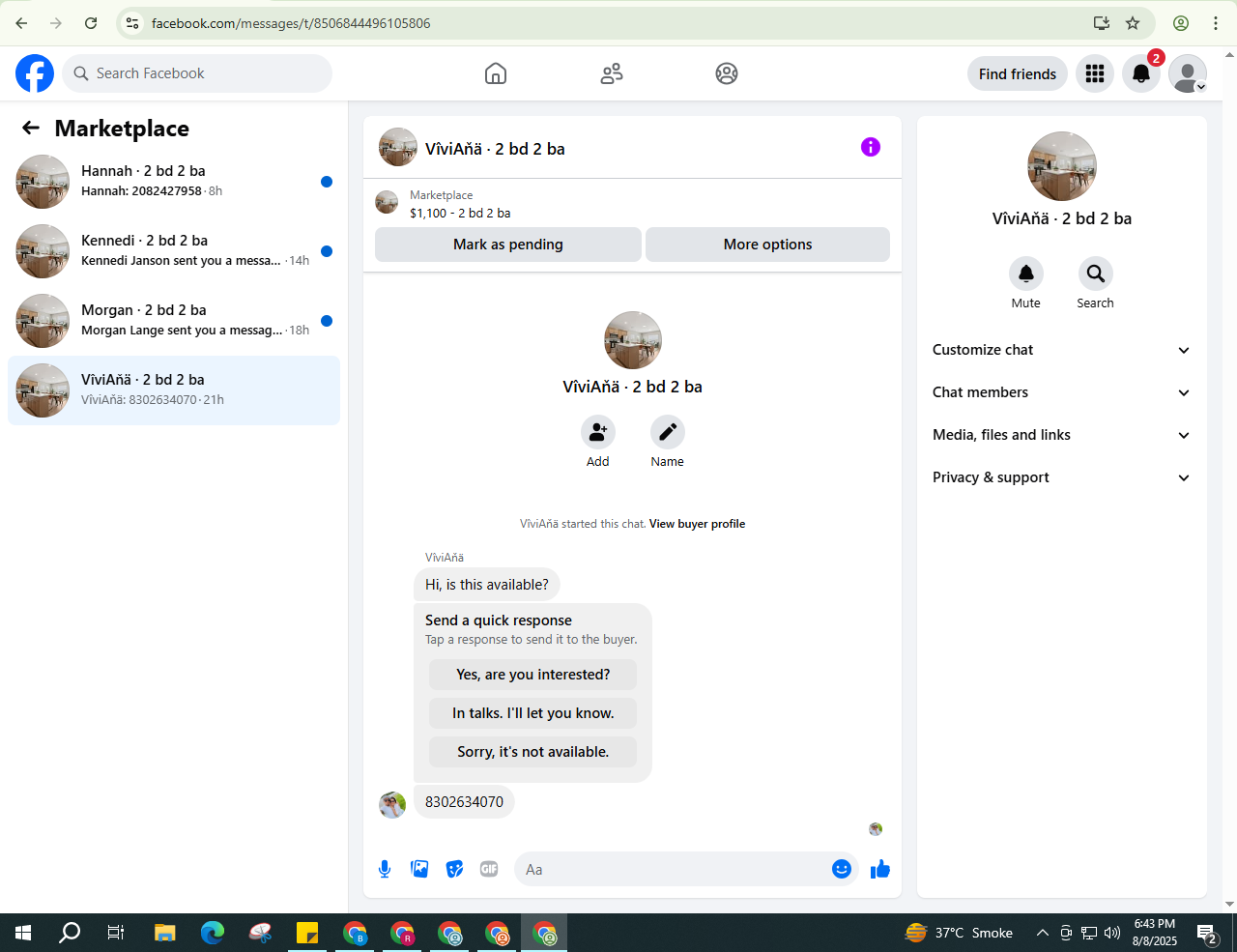The image size is (1237, 952).
Task: Open Task View on the taskbar
Action: click(x=116, y=933)
